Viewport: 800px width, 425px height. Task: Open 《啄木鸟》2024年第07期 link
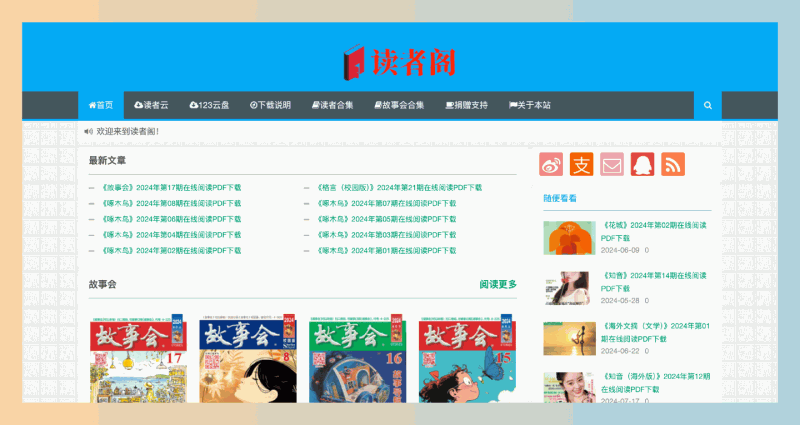(386, 204)
